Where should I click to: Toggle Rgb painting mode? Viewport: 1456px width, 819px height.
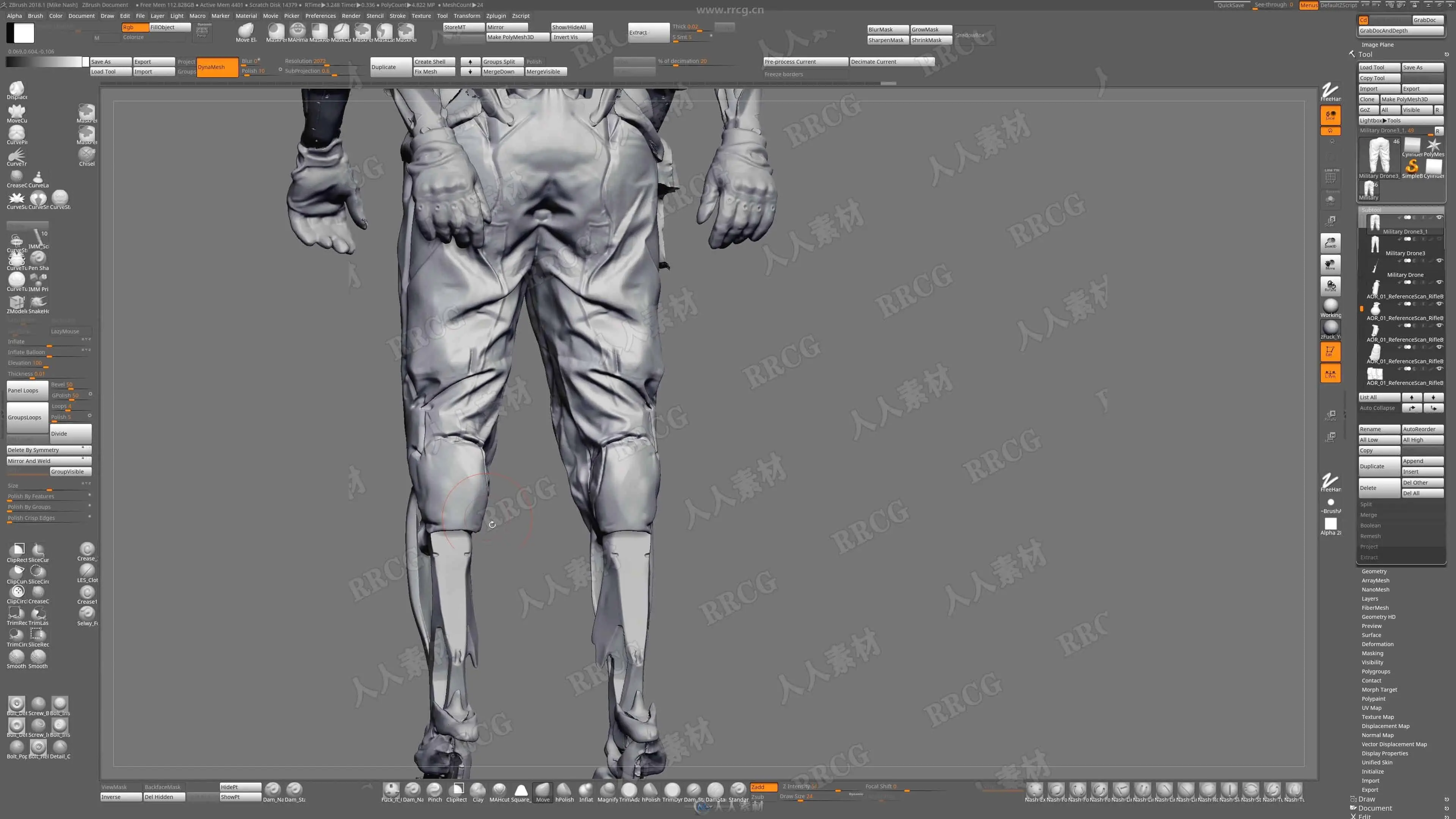pyautogui.click(x=135, y=27)
